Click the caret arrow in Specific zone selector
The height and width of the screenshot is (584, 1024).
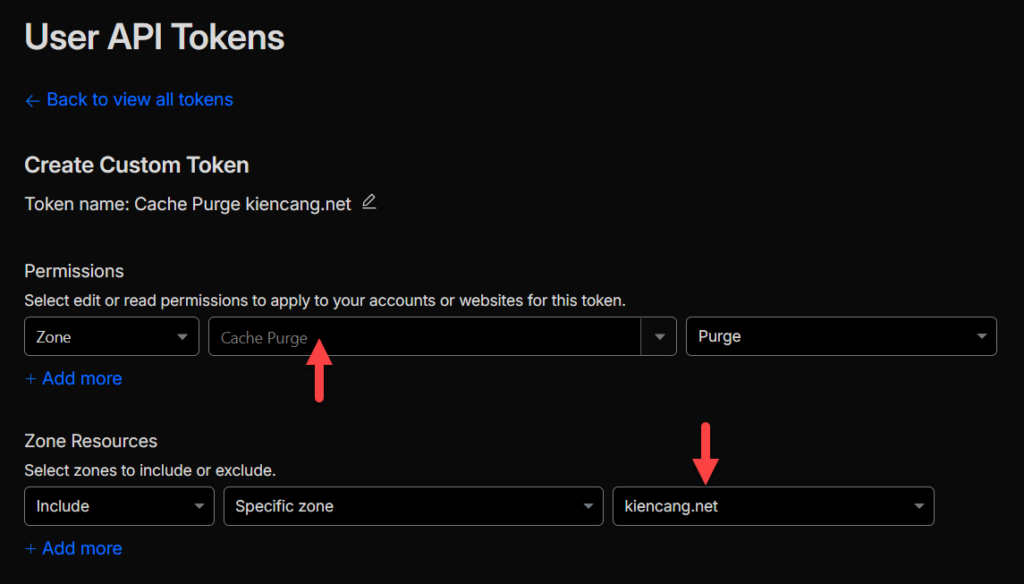click(x=588, y=506)
